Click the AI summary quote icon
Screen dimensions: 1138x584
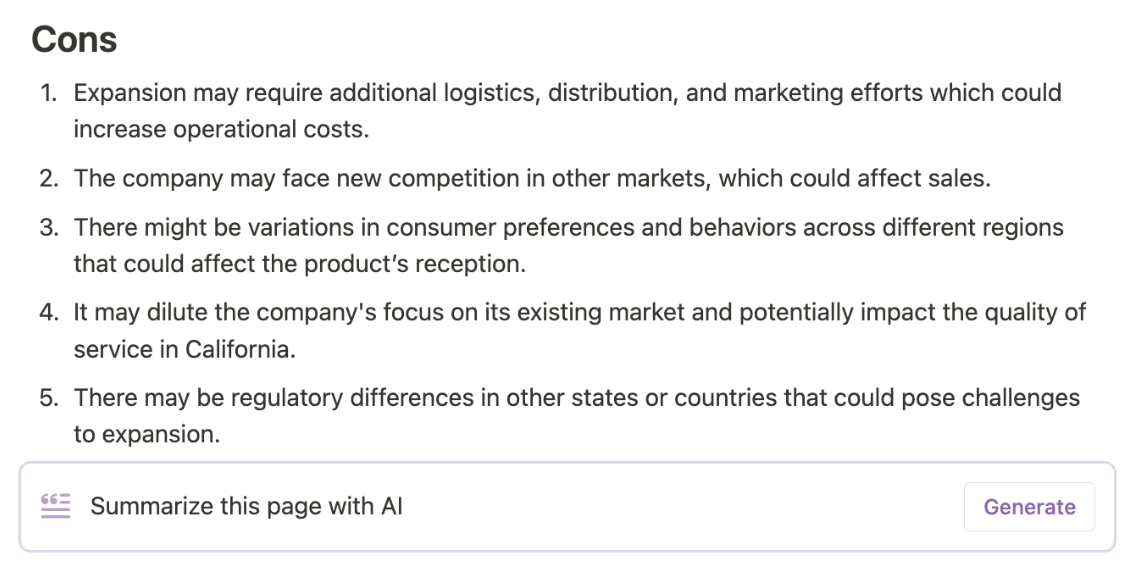pos(56,507)
